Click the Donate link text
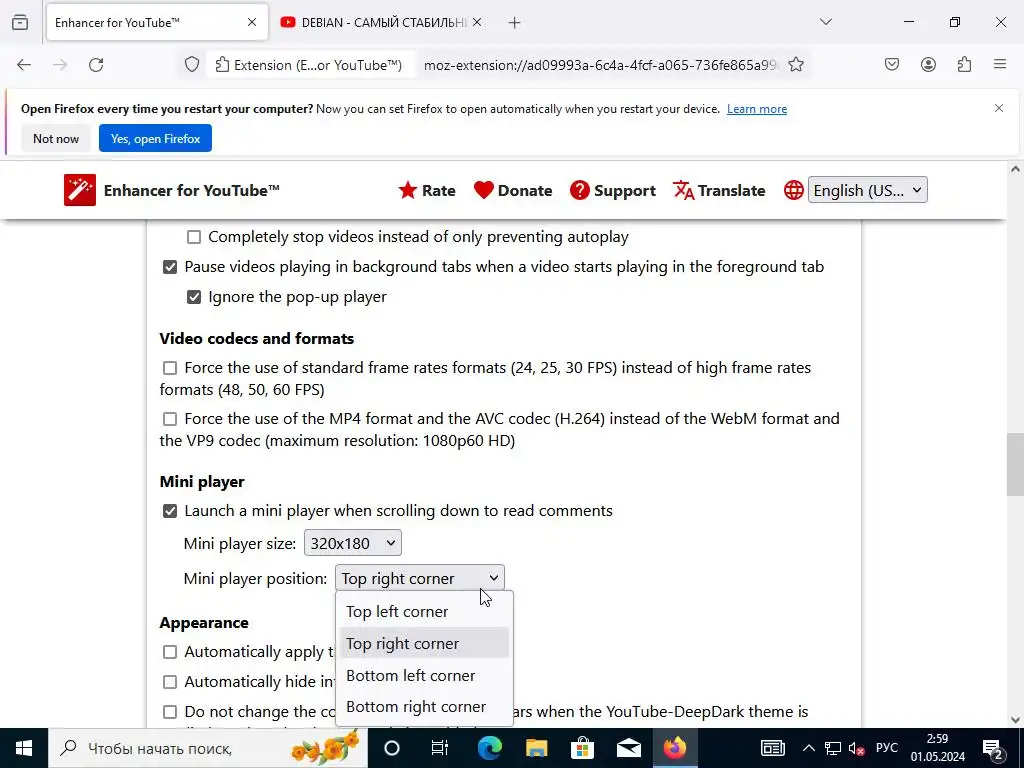 [x=525, y=191]
